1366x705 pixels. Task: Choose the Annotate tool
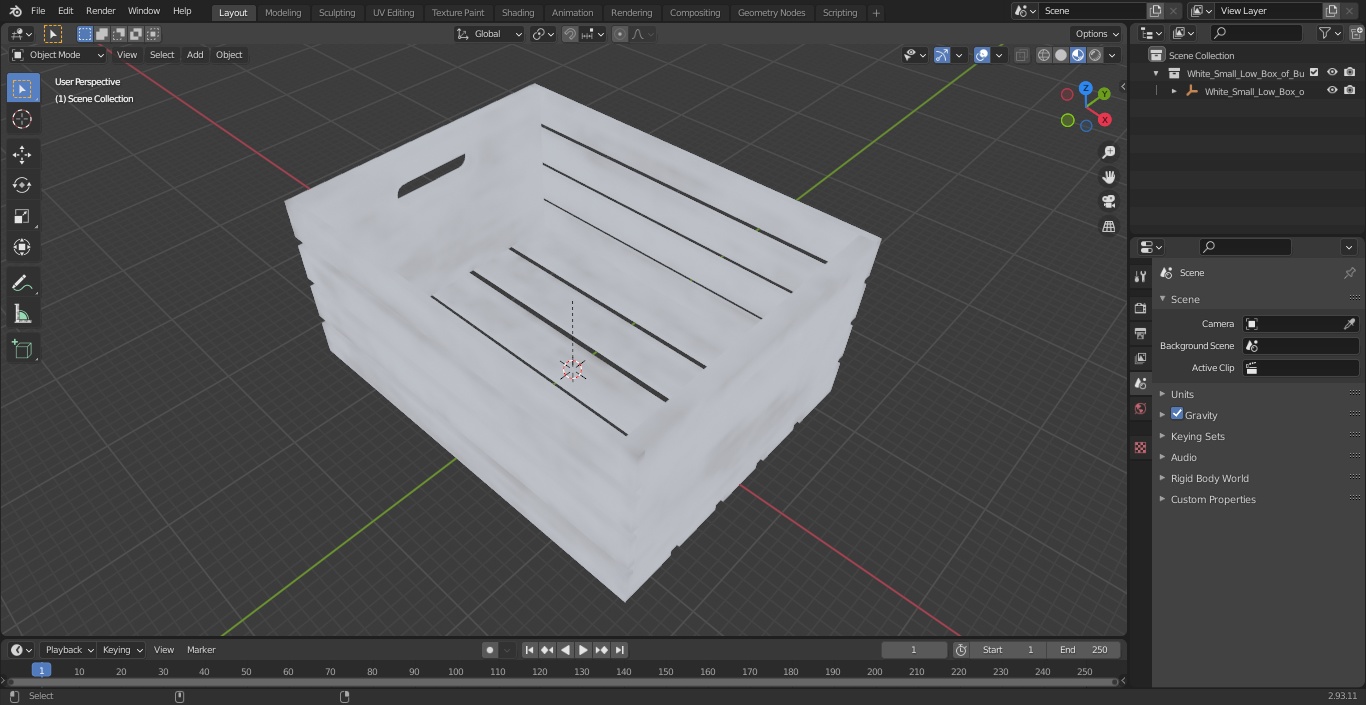pos(22,284)
